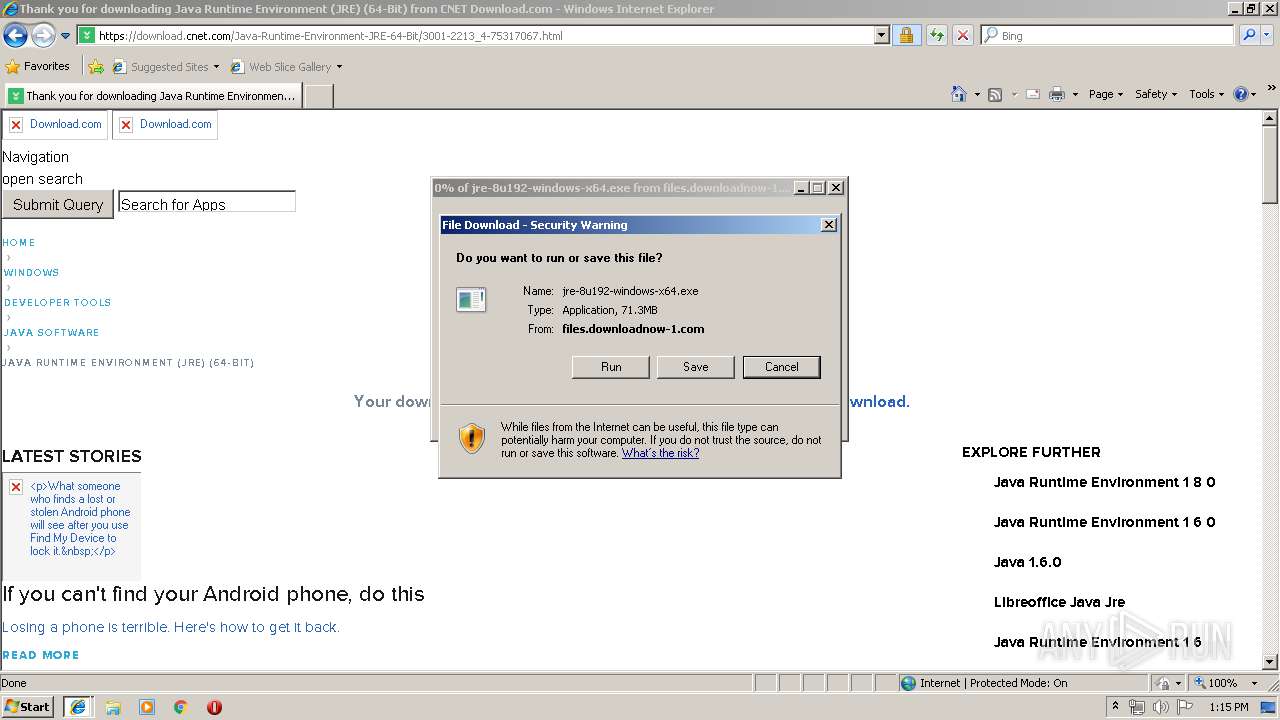Expand the Home button dropdown arrow
Viewport: 1280px width, 720px height.
(977, 94)
